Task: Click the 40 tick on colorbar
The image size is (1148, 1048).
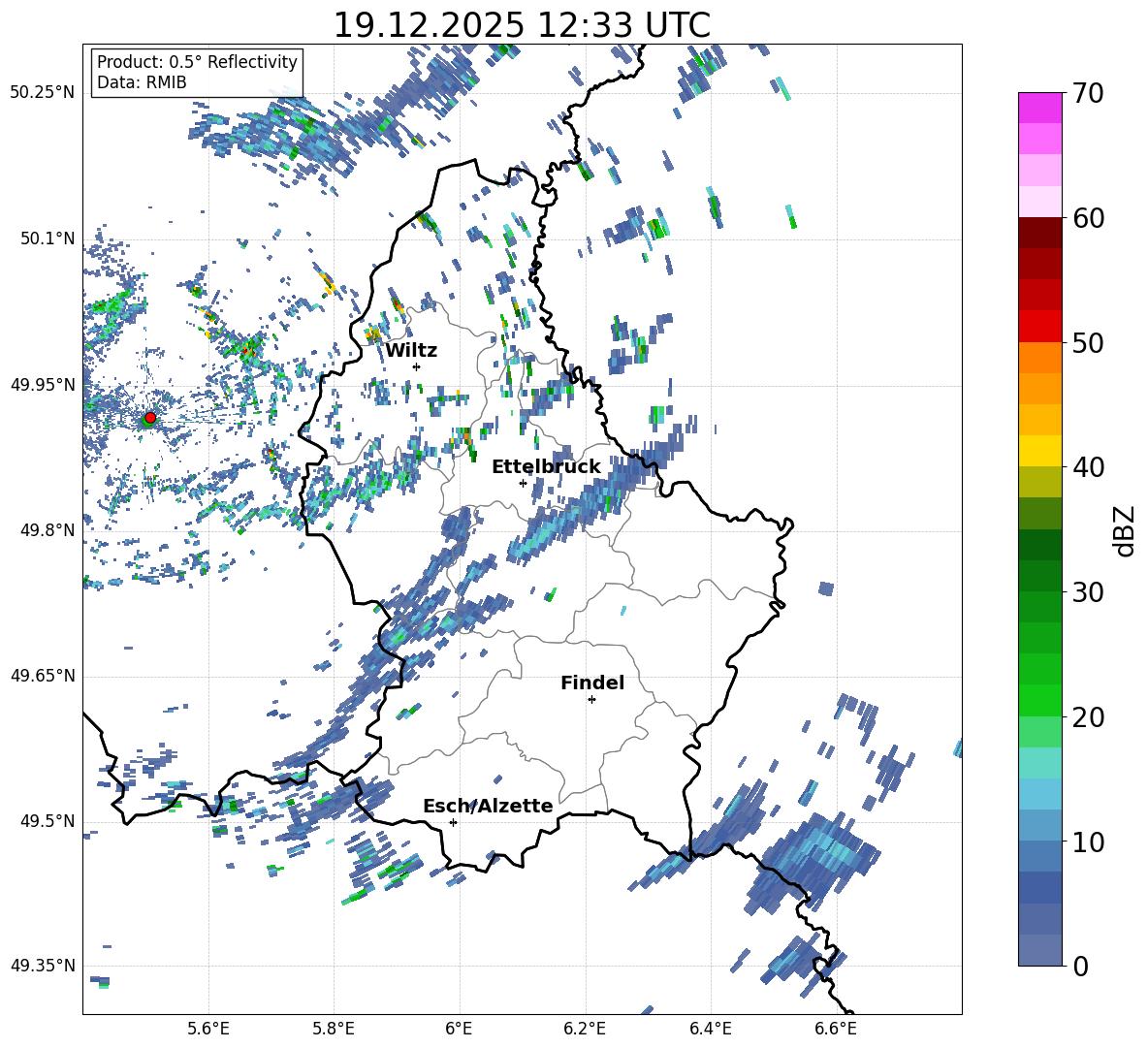Action: coord(1088,467)
